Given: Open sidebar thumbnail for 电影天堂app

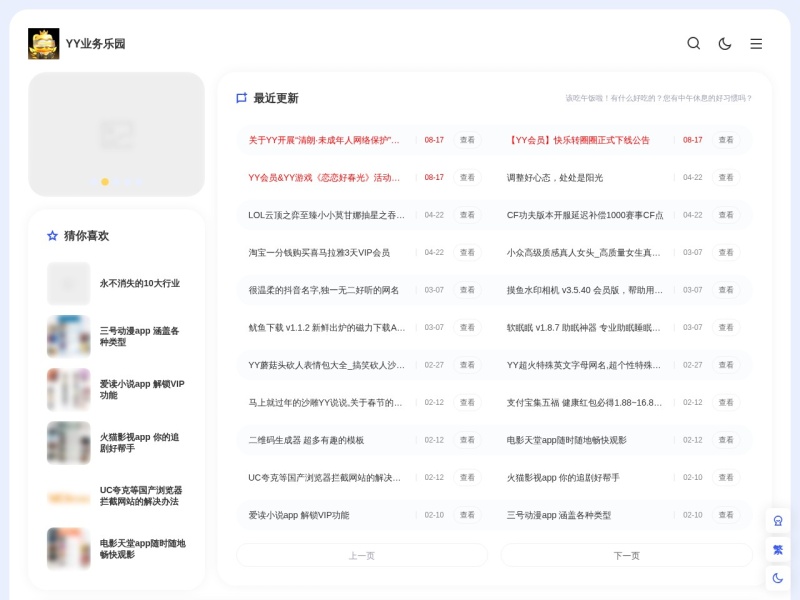Looking at the screenshot, I should click(68, 549).
